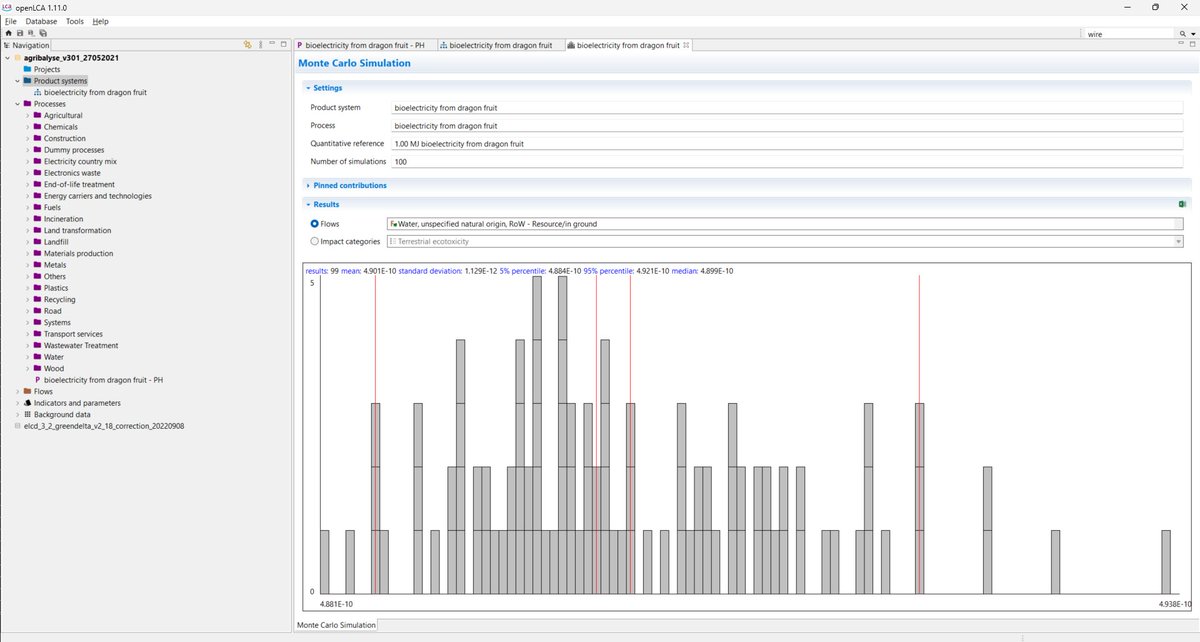Viewport: 1200px width, 642px height.
Task: Collapse the Results section
Action: (308, 204)
